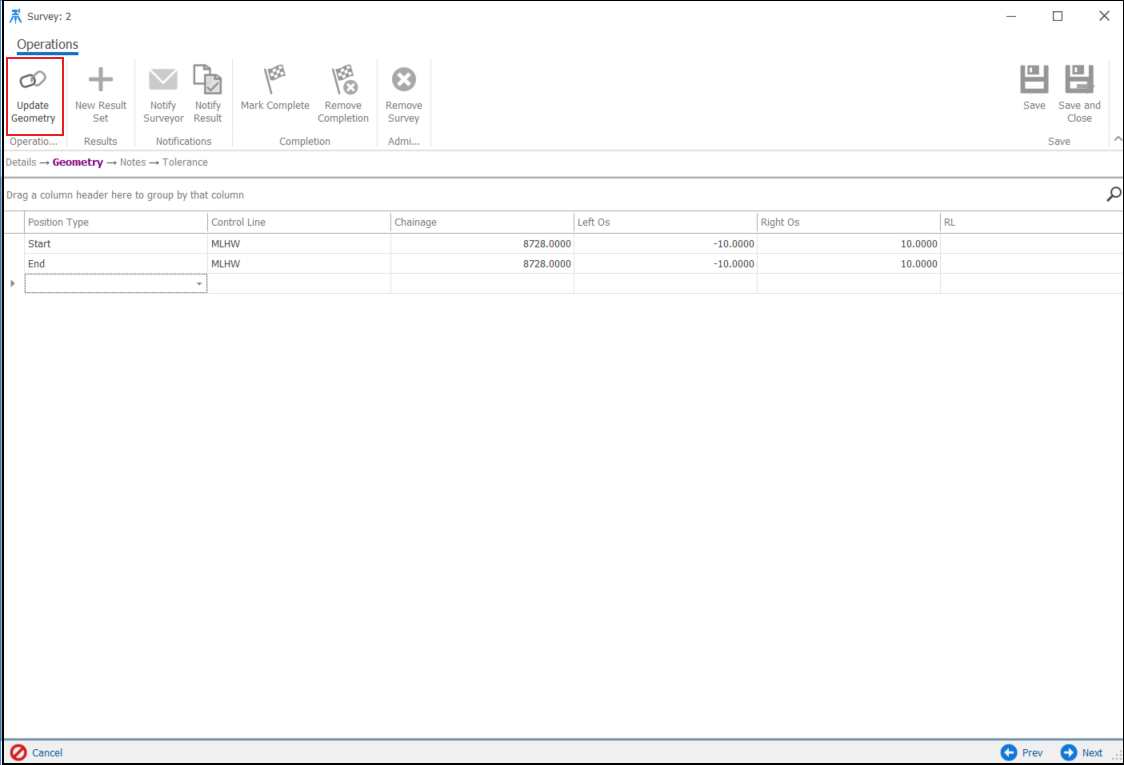Sort by the Chainage column header

480,222
